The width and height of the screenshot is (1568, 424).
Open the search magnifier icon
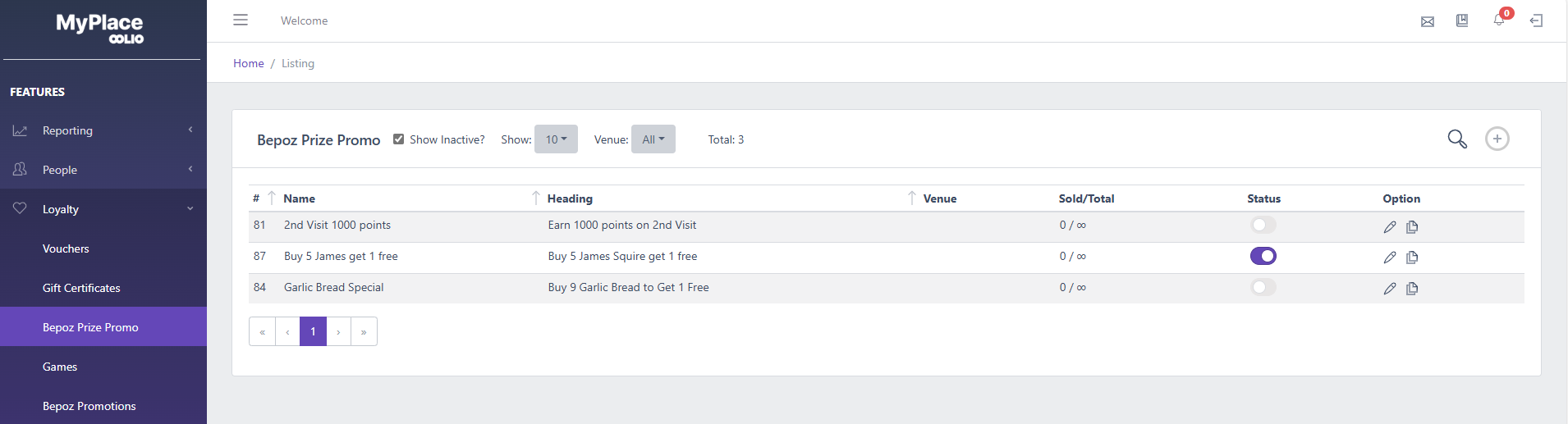(1457, 139)
